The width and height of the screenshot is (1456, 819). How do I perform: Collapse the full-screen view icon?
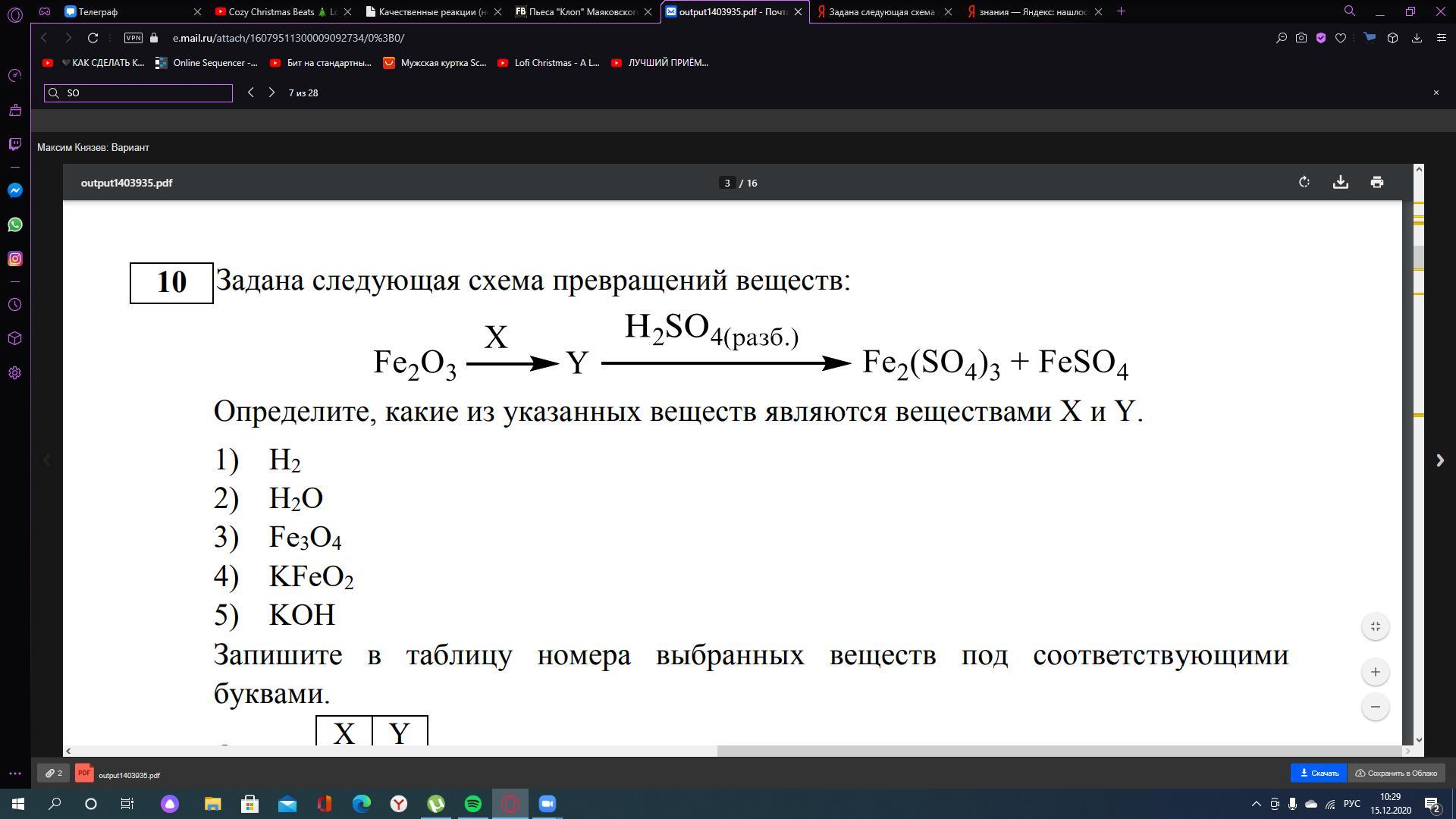point(1375,626)
